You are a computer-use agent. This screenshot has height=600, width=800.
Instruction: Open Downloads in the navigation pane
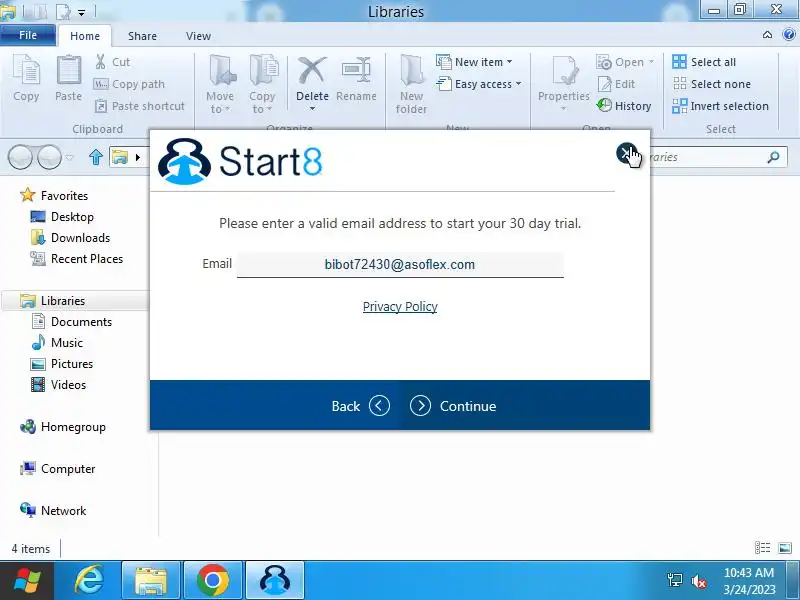pos(80,238)
